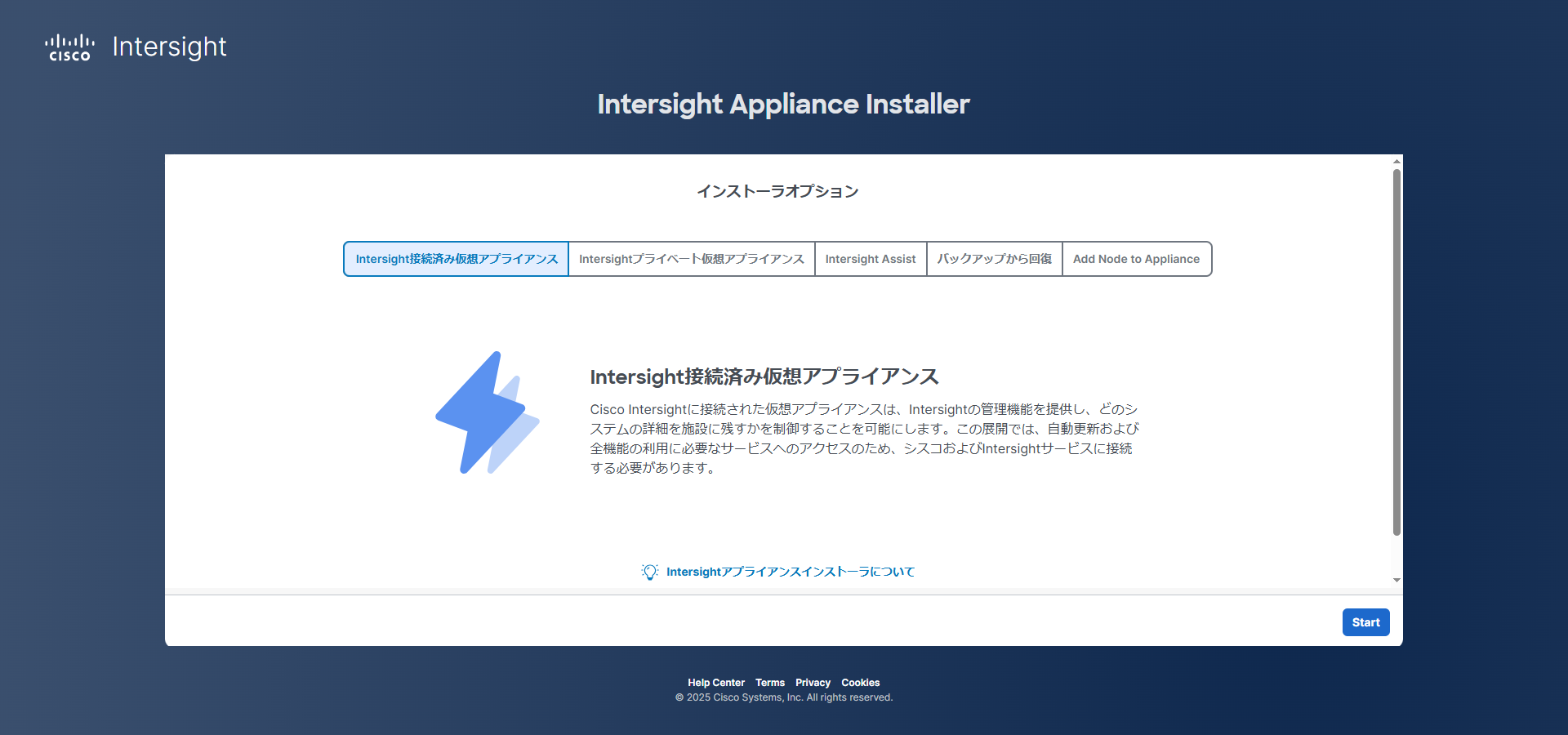1568x735 pixels.
Task: Click the lightbulb icon beside the installer link
Action: (x=649, y=572)
